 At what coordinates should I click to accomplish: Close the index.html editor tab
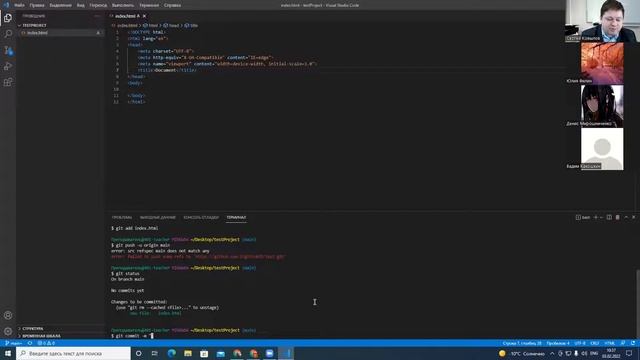[144, 16]
